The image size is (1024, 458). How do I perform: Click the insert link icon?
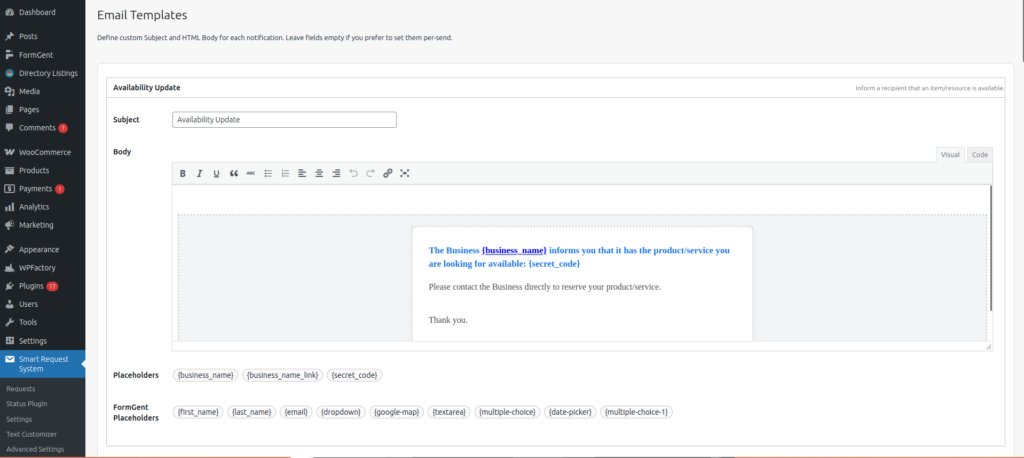pos(388,173)
